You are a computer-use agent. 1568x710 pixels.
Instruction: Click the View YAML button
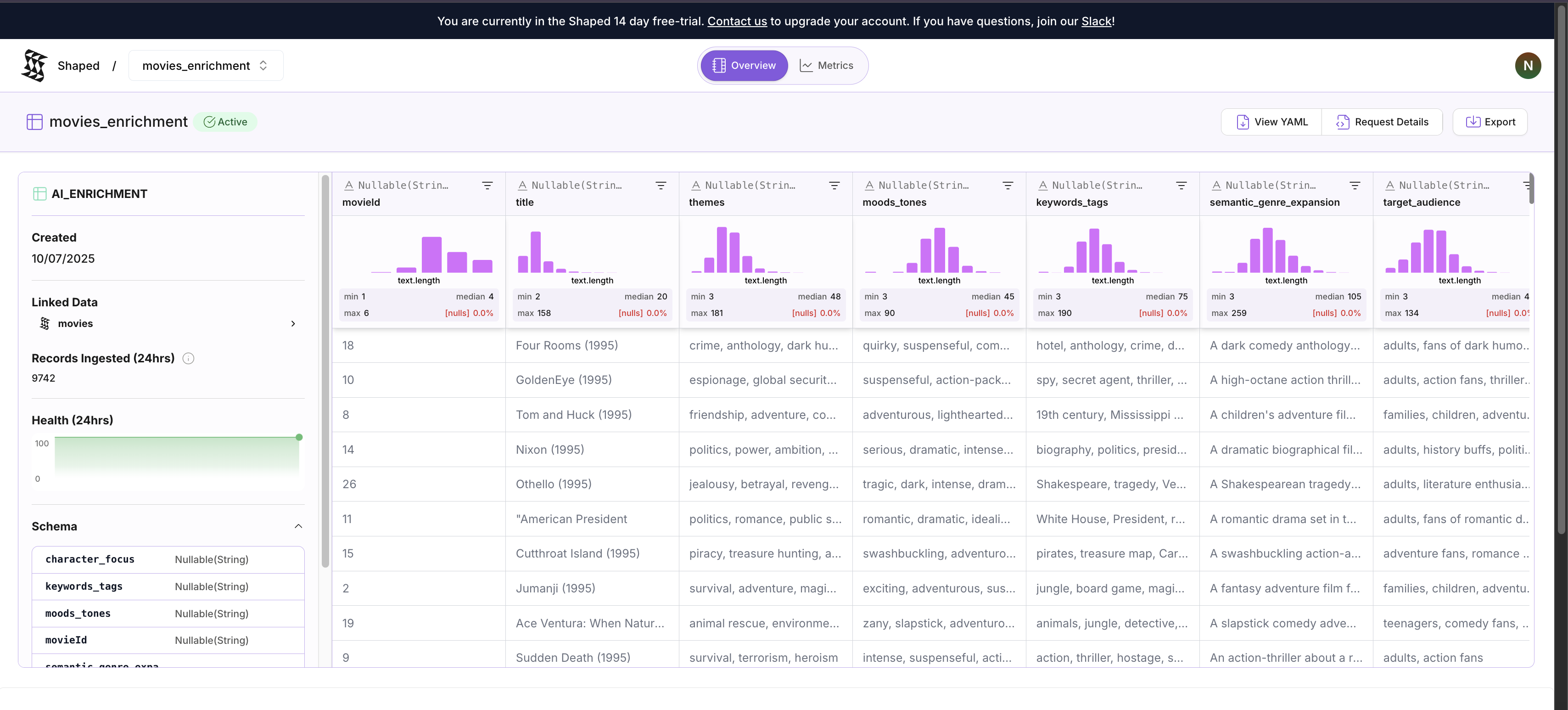[1271, 122]
